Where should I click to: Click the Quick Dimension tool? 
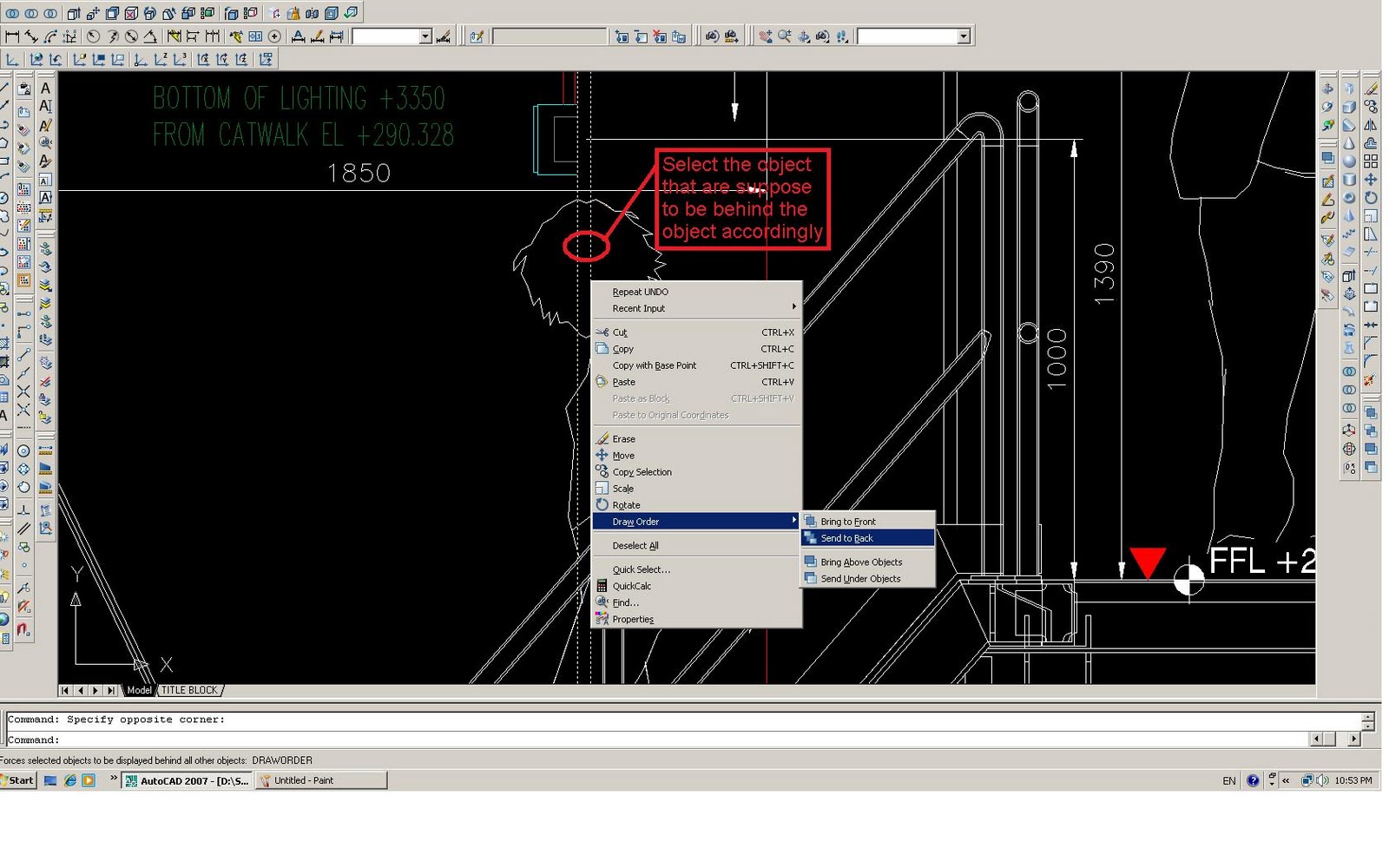click(x=174, y=36)
